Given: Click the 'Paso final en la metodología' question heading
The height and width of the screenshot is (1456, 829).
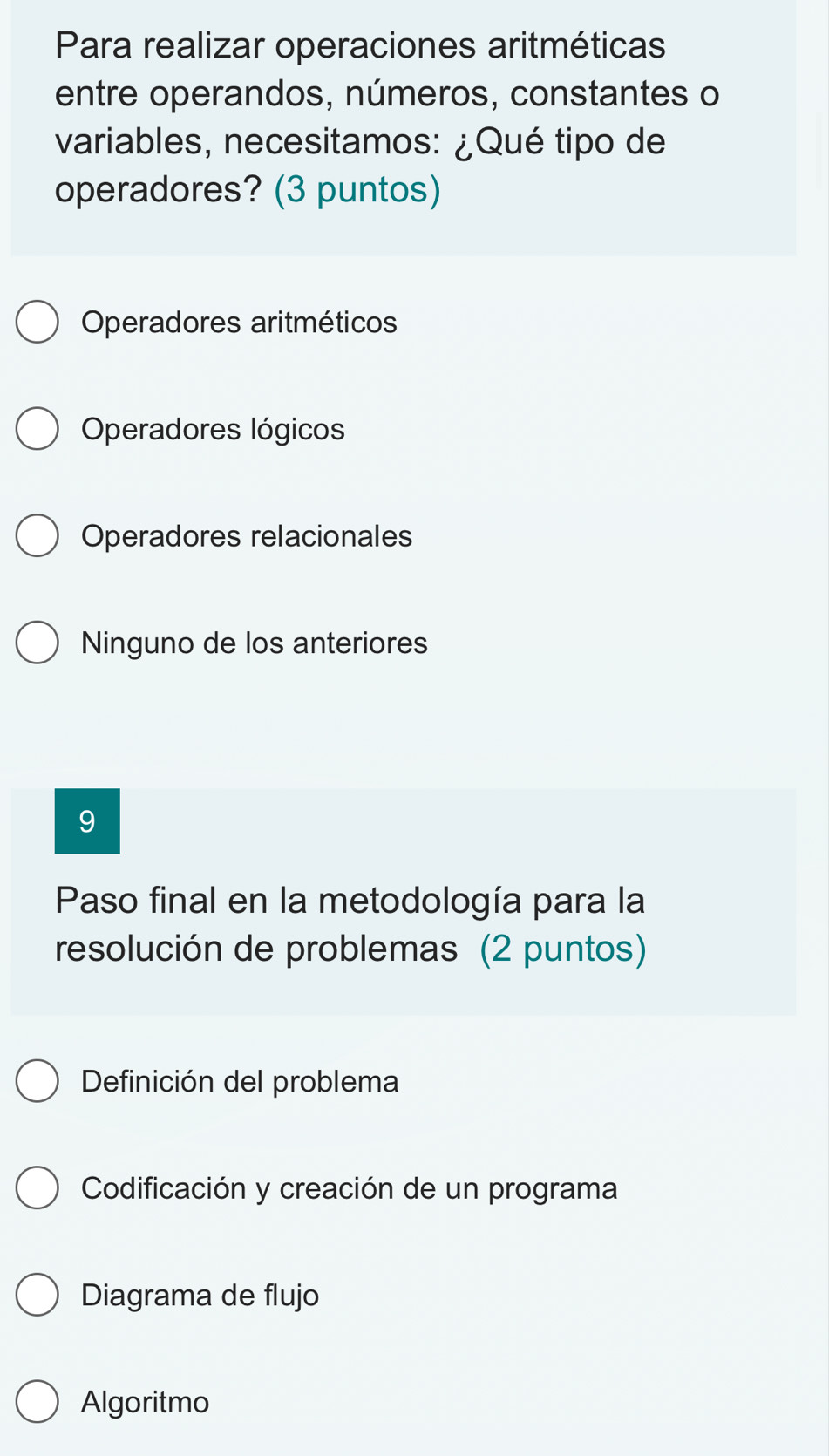Looking at the screenshot, I should pos(349,901).
